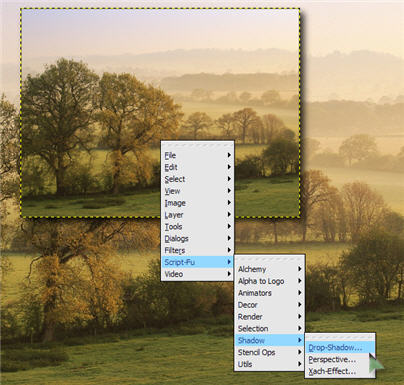
Task: Open the Selection submenu under Script-Fu
Action: (x=269, y=329)
